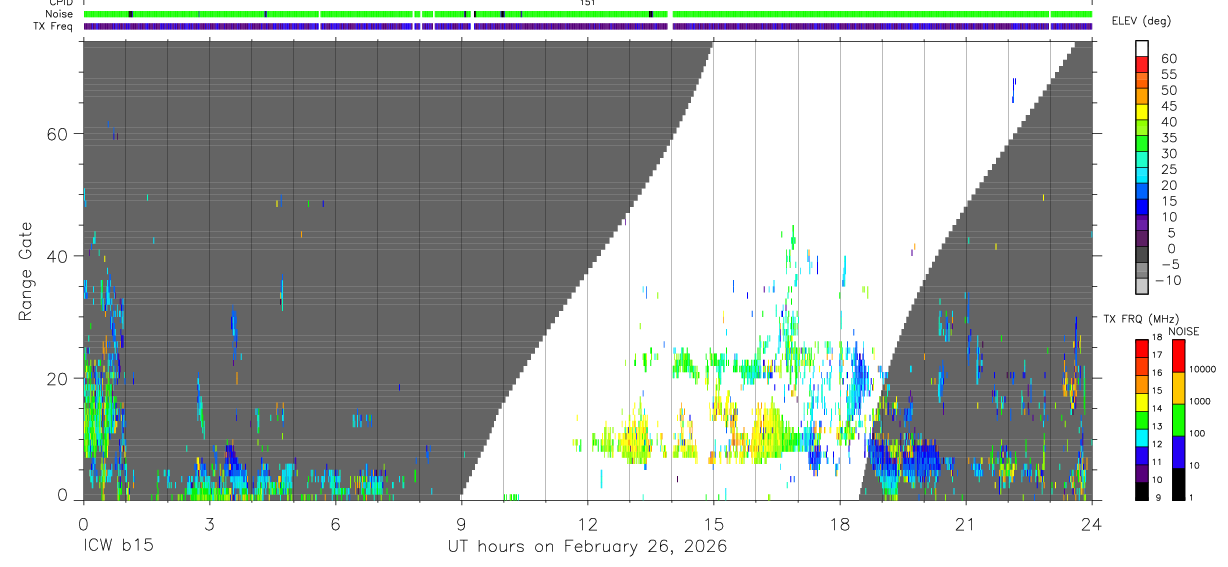Click the blue TX Freq strip above the plot
Viewport: 1228px width, 567px height.
pos(588,26)
